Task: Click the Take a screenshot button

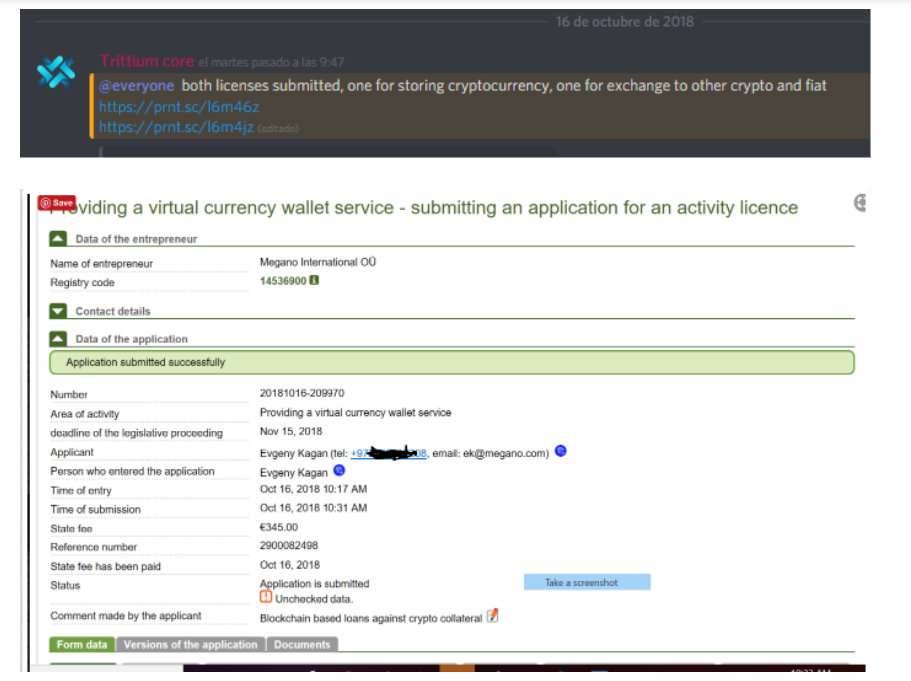Action: tap(587, 582)
